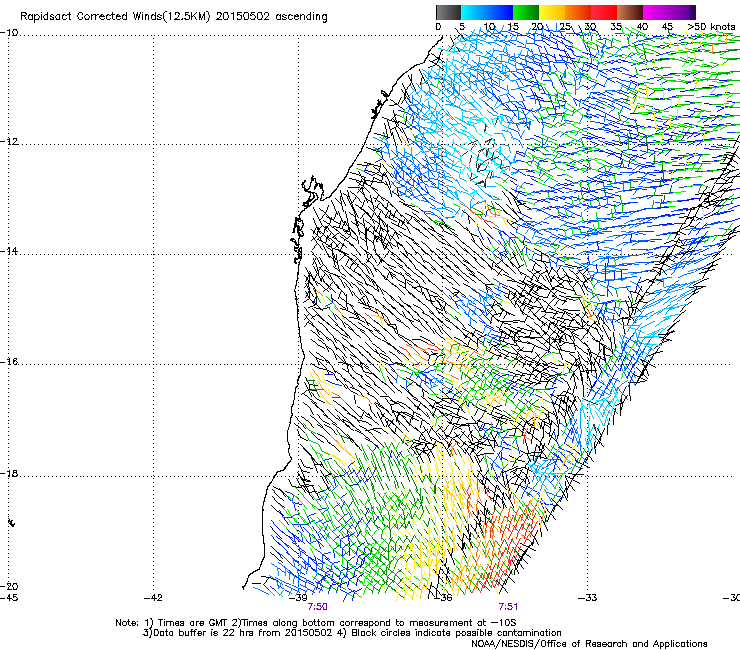The width and height of the screenshot is (740, 650).
Task: Click the magenta 40–45 knots legend swatch
Action: click(x=656, y=12)
